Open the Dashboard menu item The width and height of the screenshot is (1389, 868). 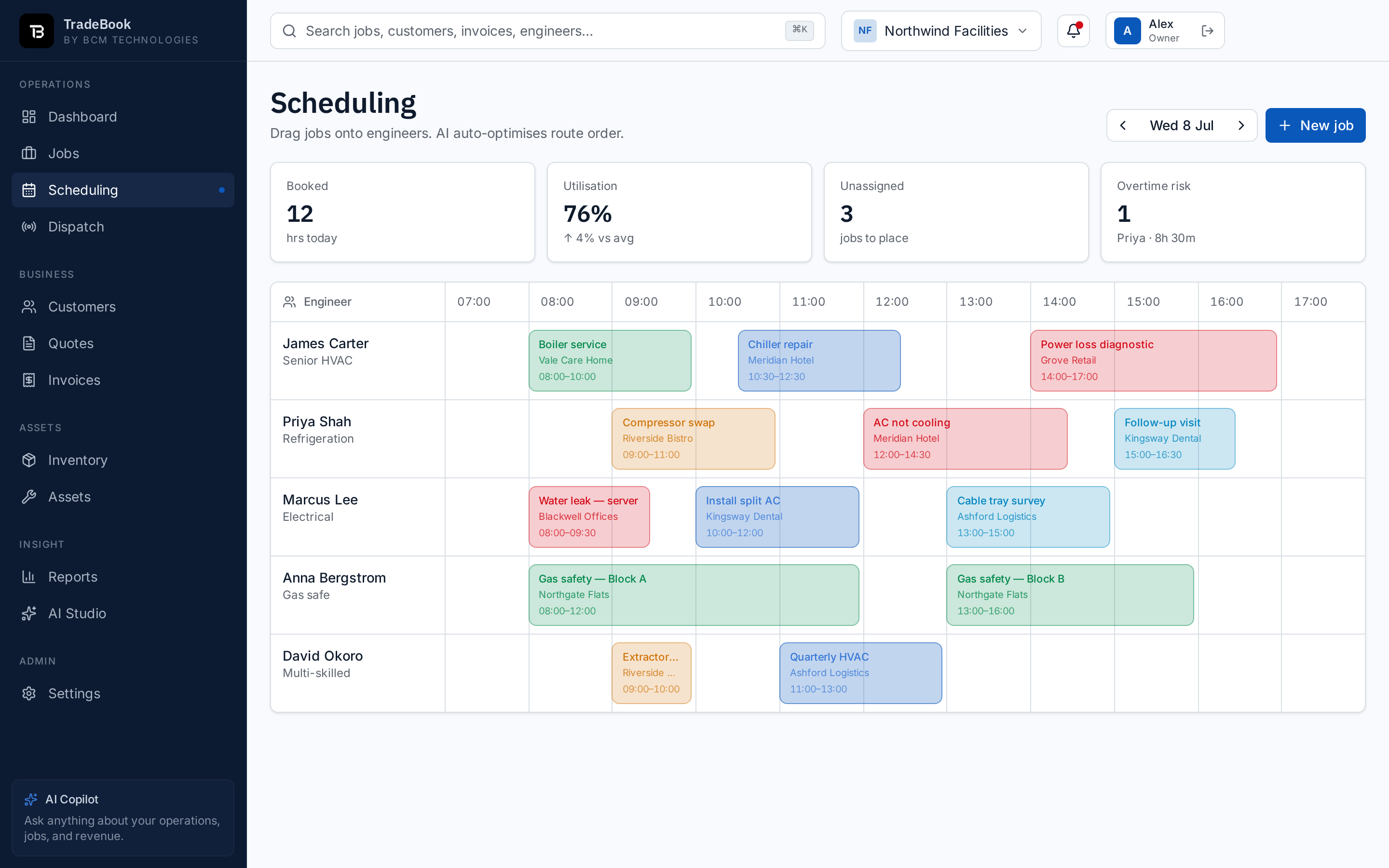pos(123,117)
